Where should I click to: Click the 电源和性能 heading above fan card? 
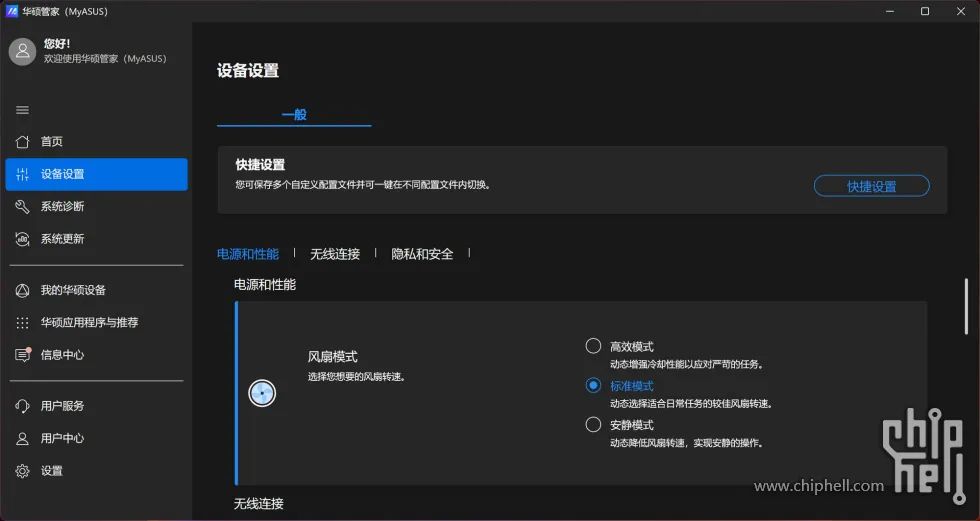(265, 285)
